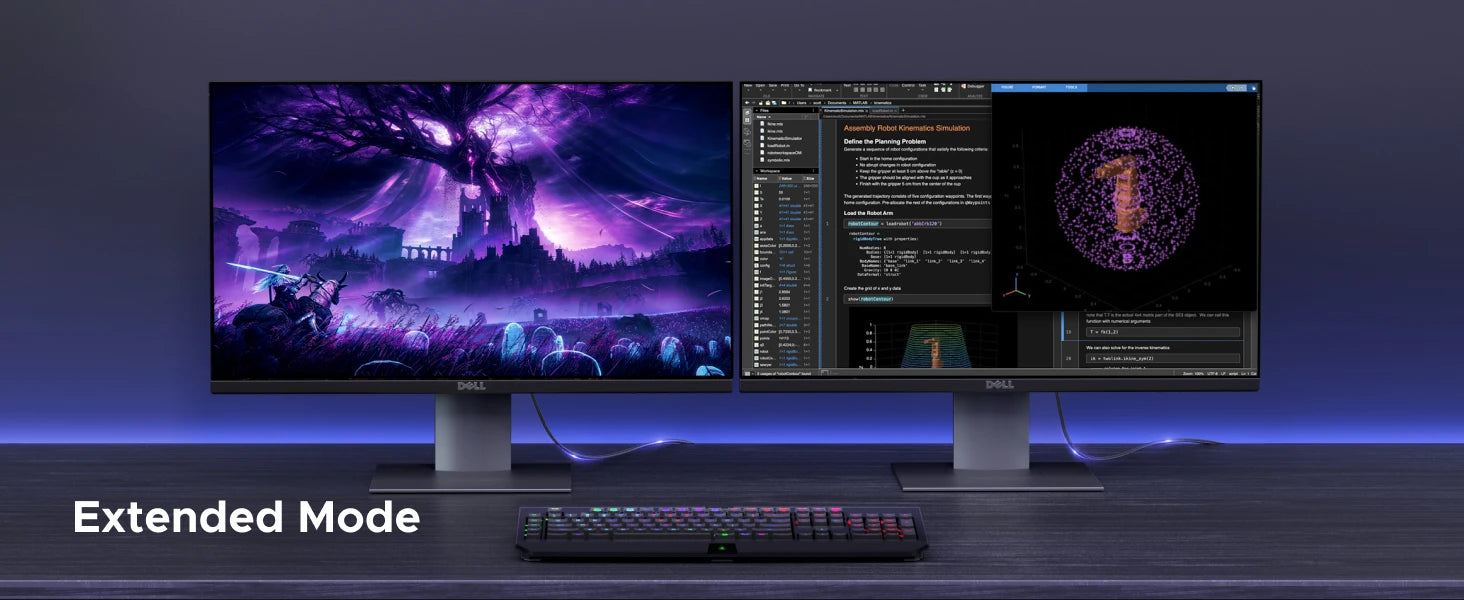The height and width of the screenshot is (600, 1464).
Task: Click the New file toolbar button
Action: coord(748,88)
